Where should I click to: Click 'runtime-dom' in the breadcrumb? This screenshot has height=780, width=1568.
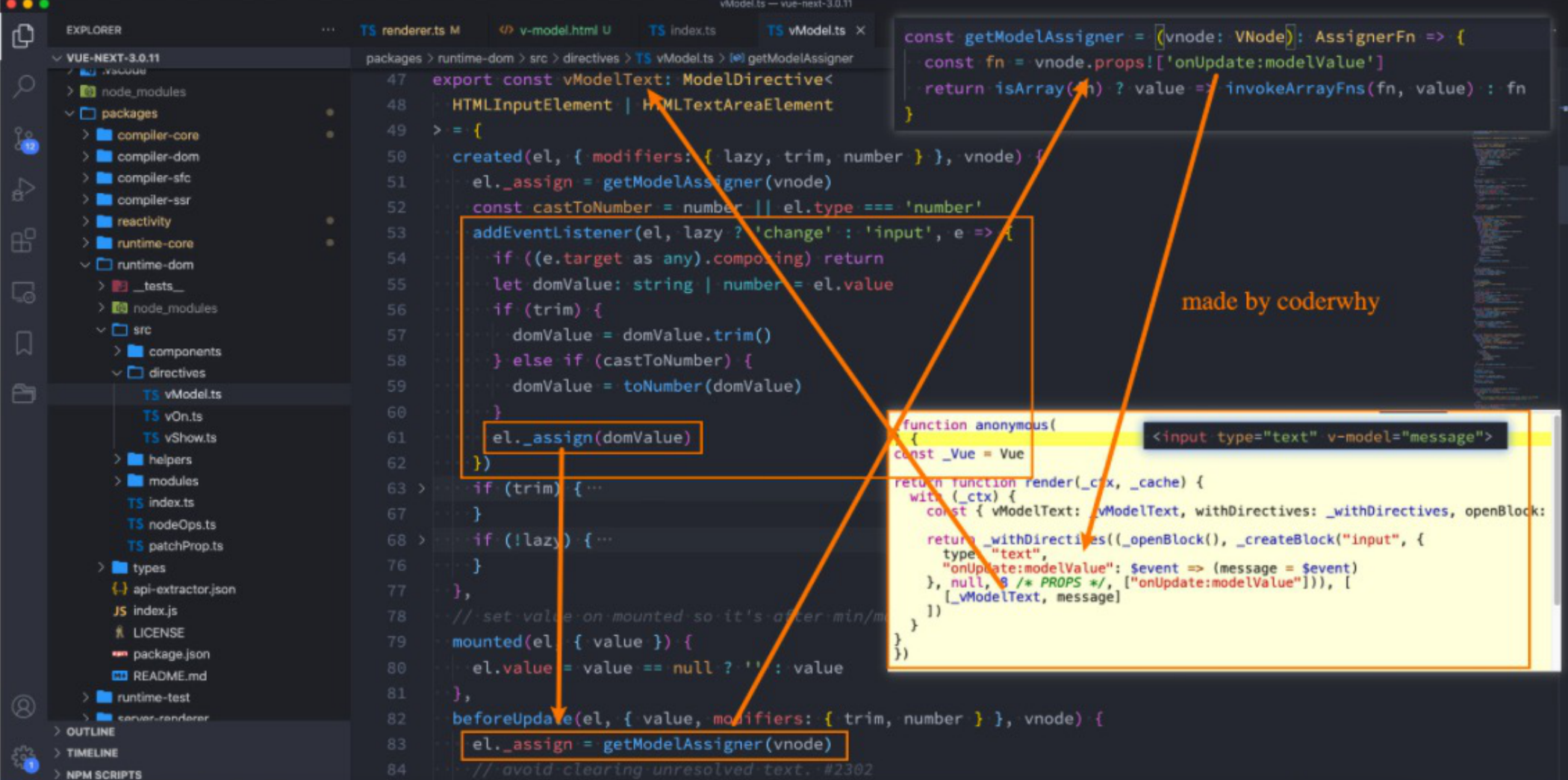[x=475, y=58]
